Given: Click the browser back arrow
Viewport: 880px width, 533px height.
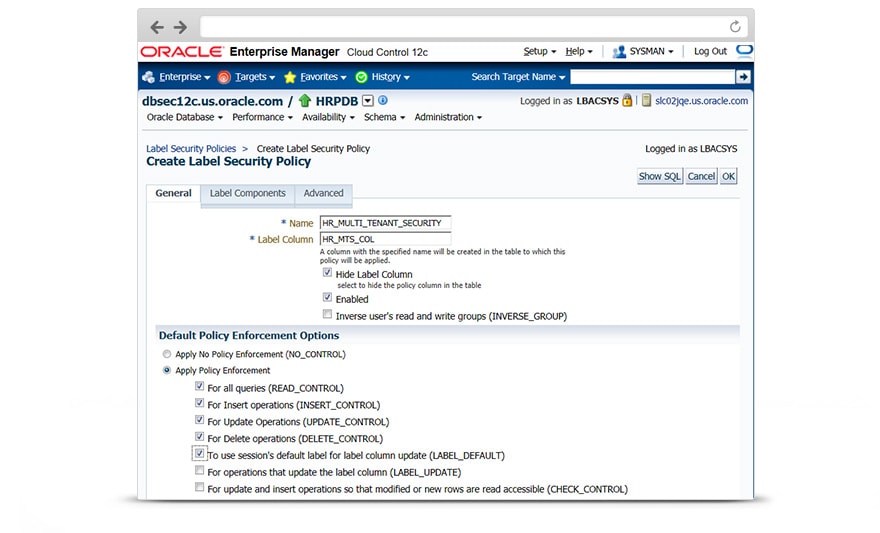Looking at the screenshot, I should pos(157,27).
